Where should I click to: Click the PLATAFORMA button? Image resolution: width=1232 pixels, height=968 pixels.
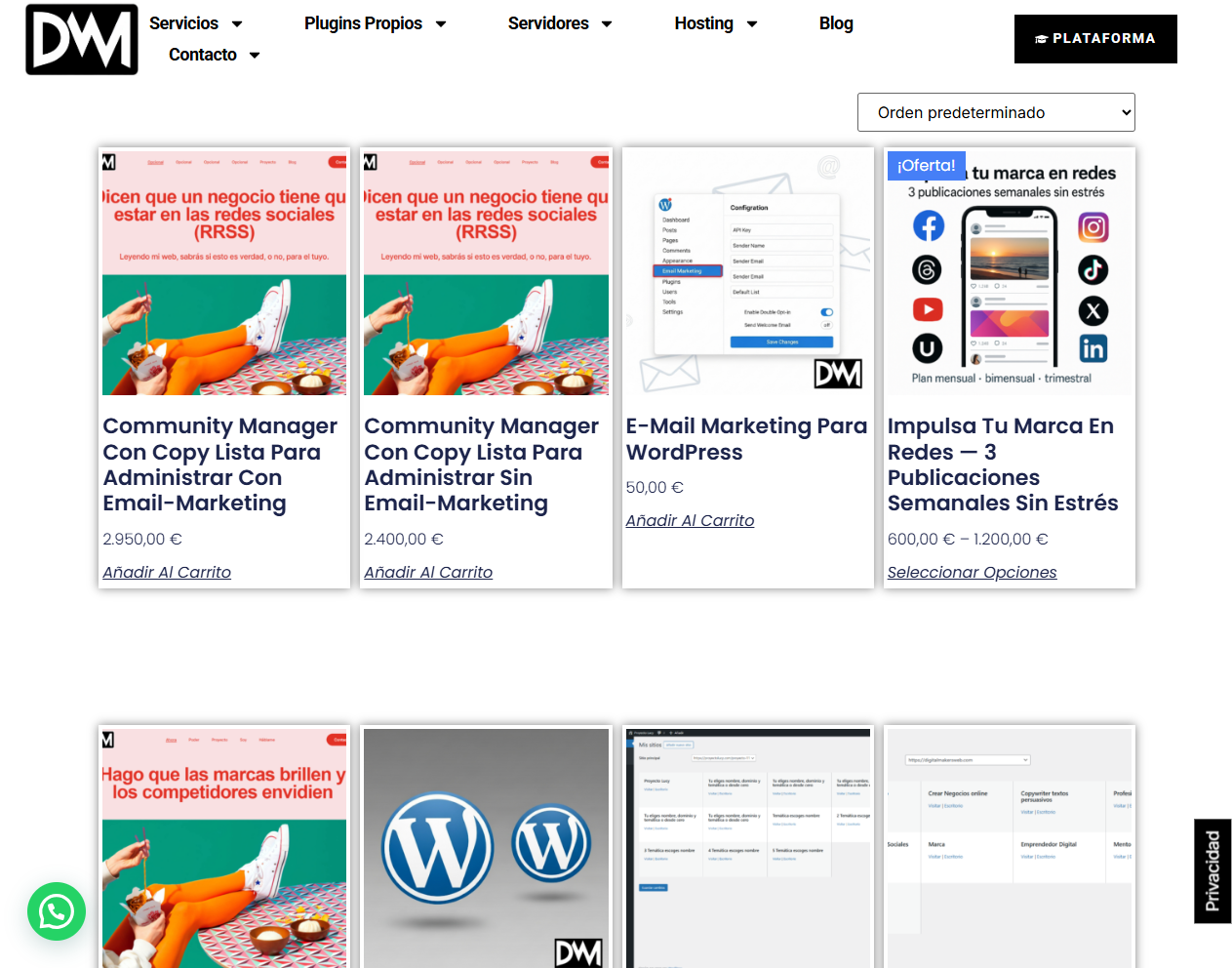point(1094,39)
